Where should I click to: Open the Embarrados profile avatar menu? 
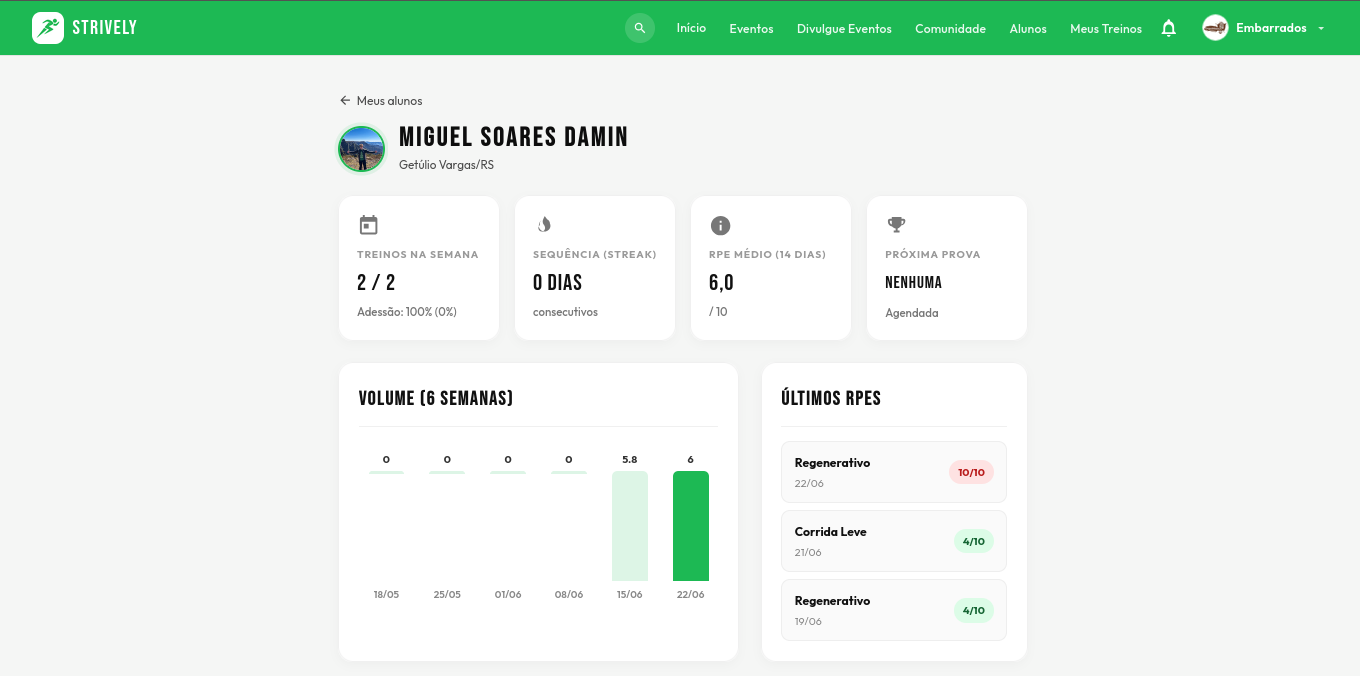(1215, 28)
